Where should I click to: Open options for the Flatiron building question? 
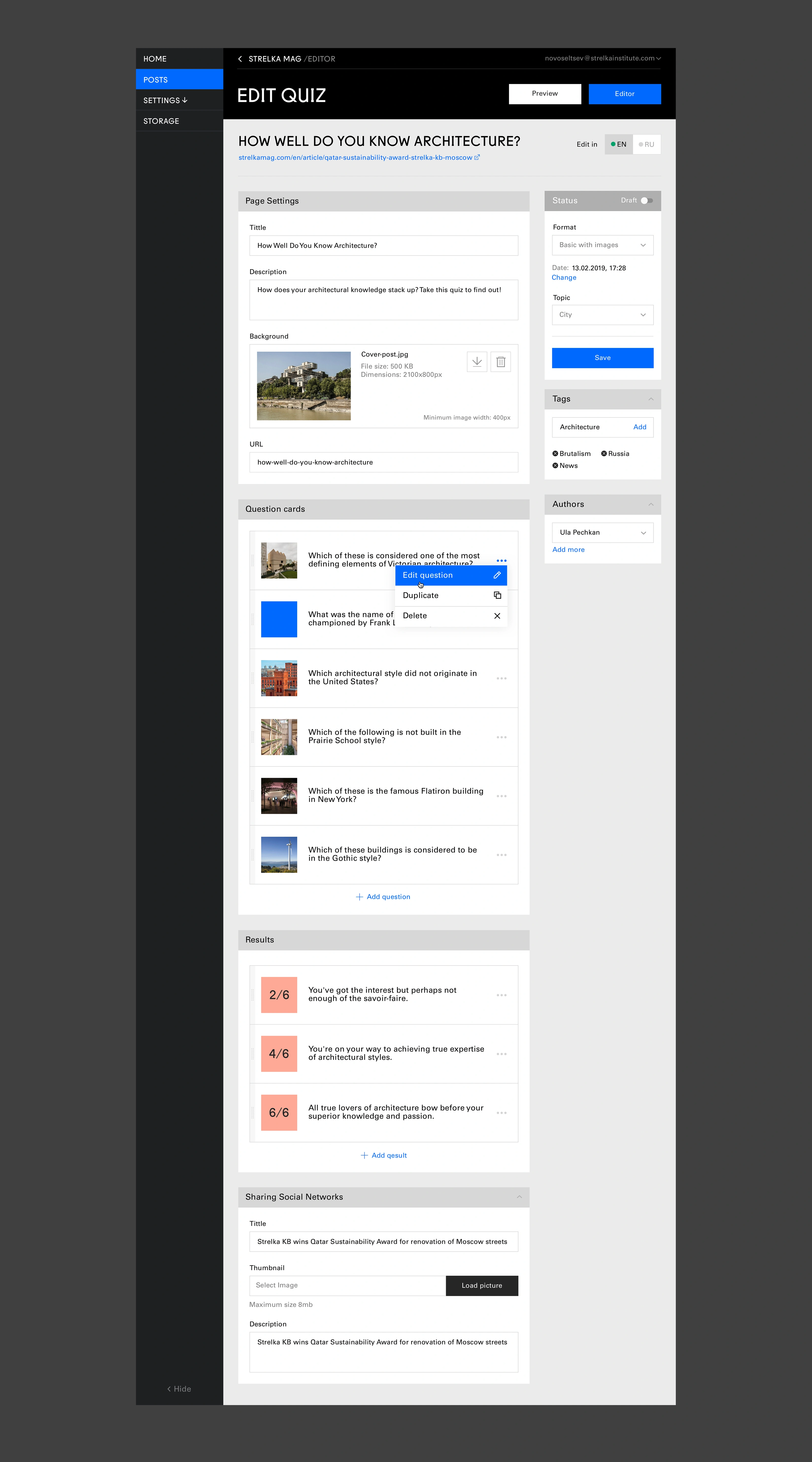(x=502, y=796)
